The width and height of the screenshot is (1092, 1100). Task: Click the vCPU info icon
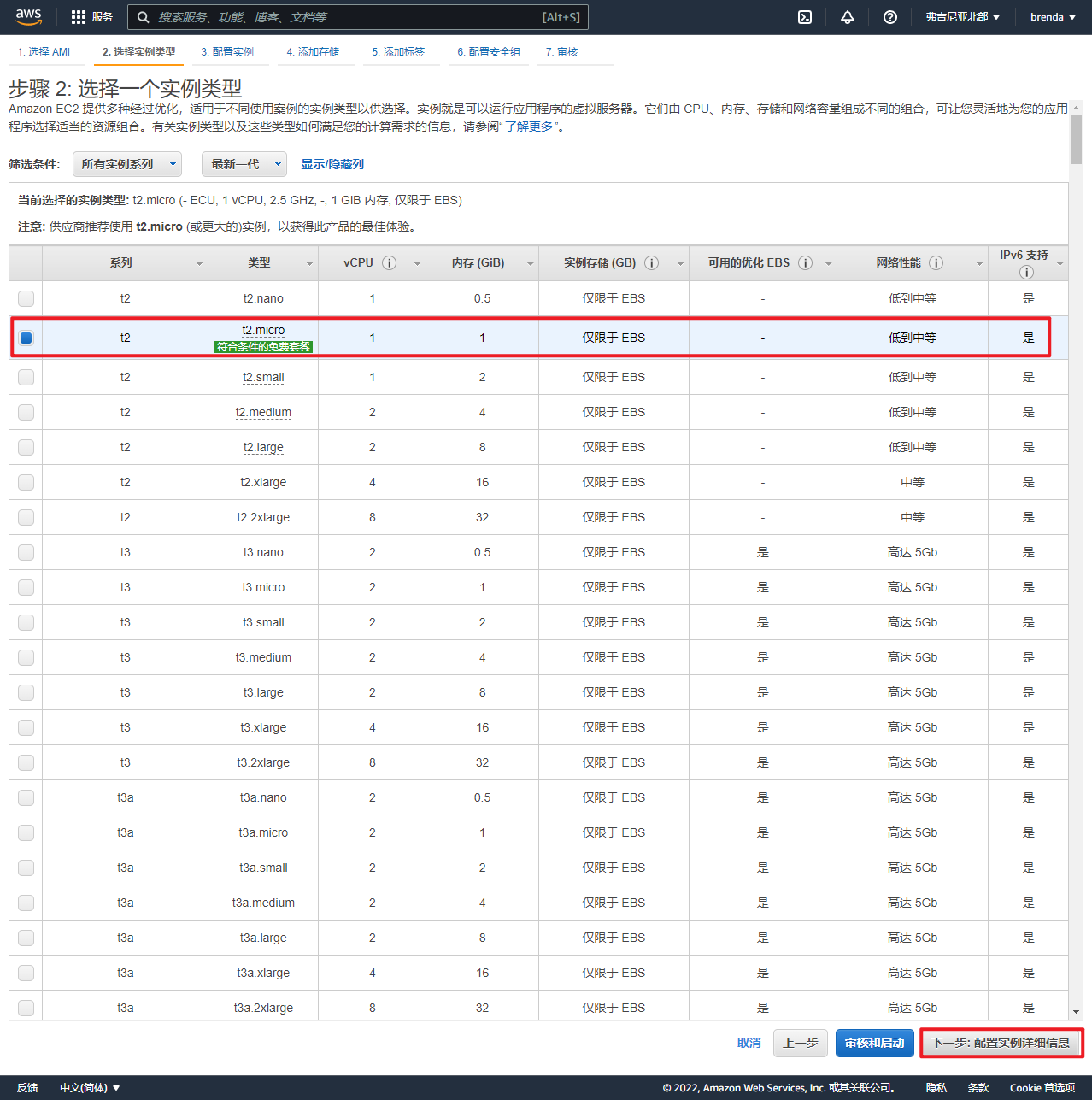coord(390,262)
